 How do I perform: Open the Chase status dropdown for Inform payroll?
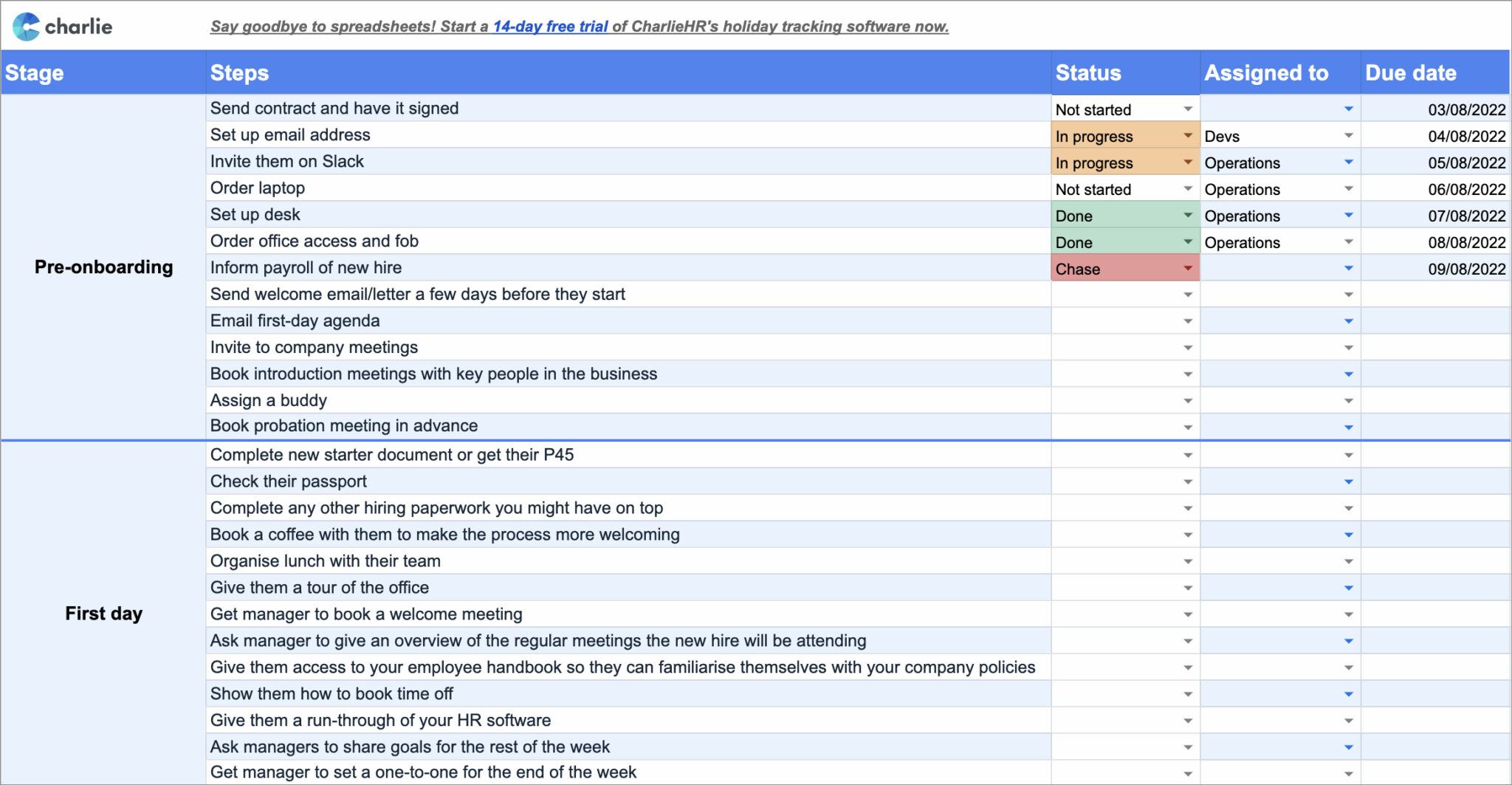tap(1189, 268)
